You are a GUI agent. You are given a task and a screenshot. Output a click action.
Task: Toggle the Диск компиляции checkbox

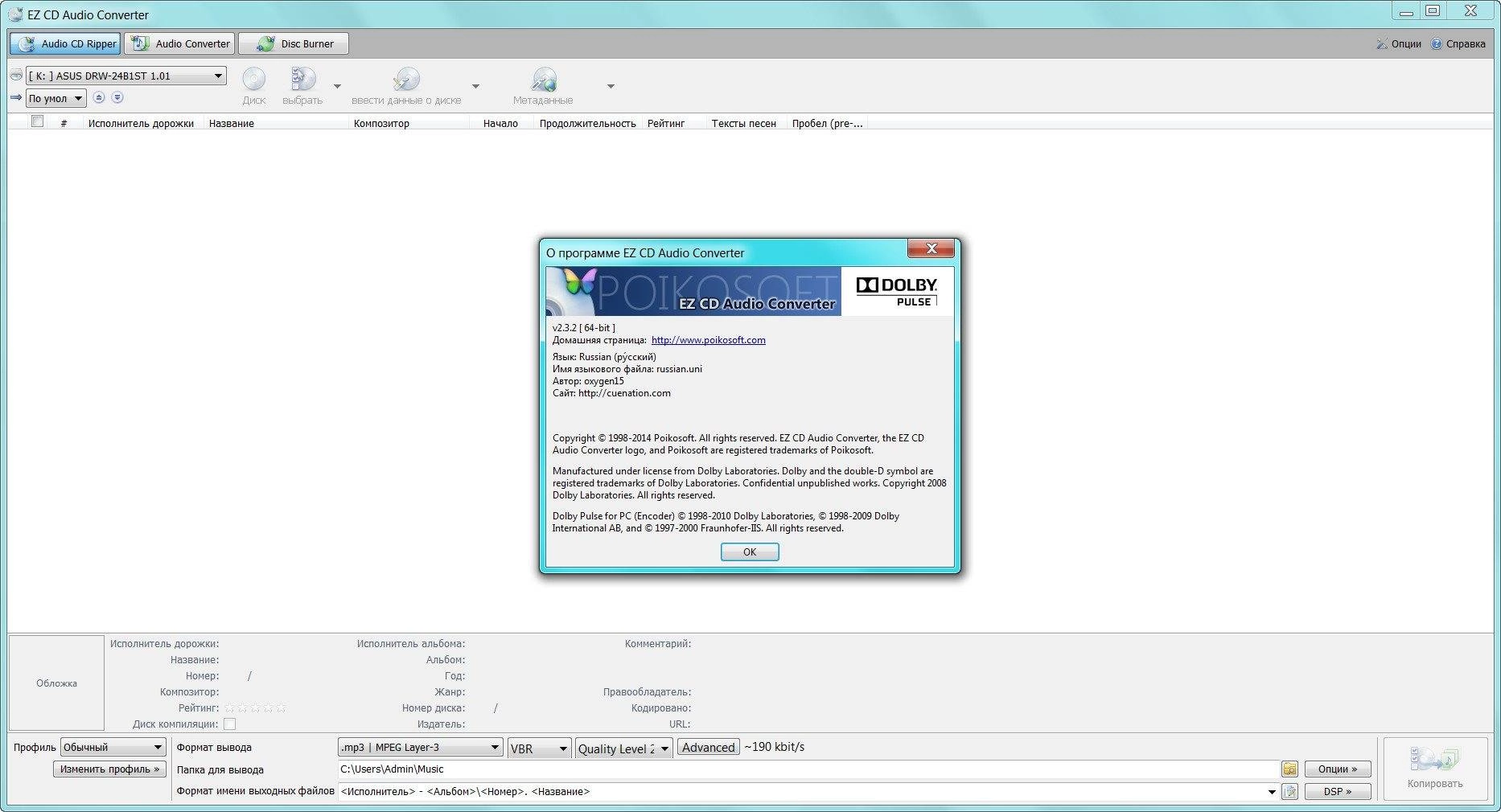pyautogui.click(x=230, y=724)
